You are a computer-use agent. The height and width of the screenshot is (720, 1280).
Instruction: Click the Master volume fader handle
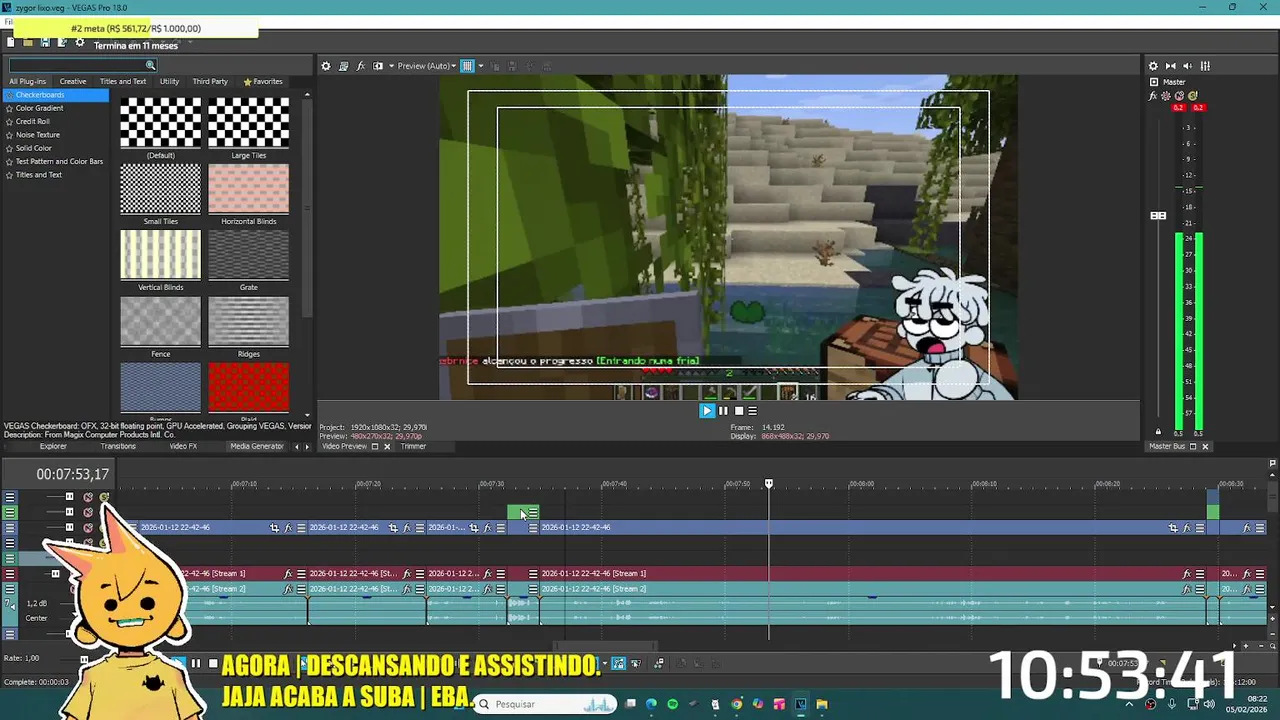[x=1158, y=216]
